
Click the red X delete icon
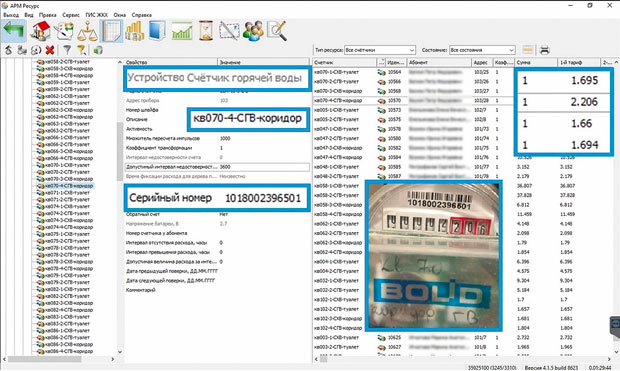coord(50,50)
